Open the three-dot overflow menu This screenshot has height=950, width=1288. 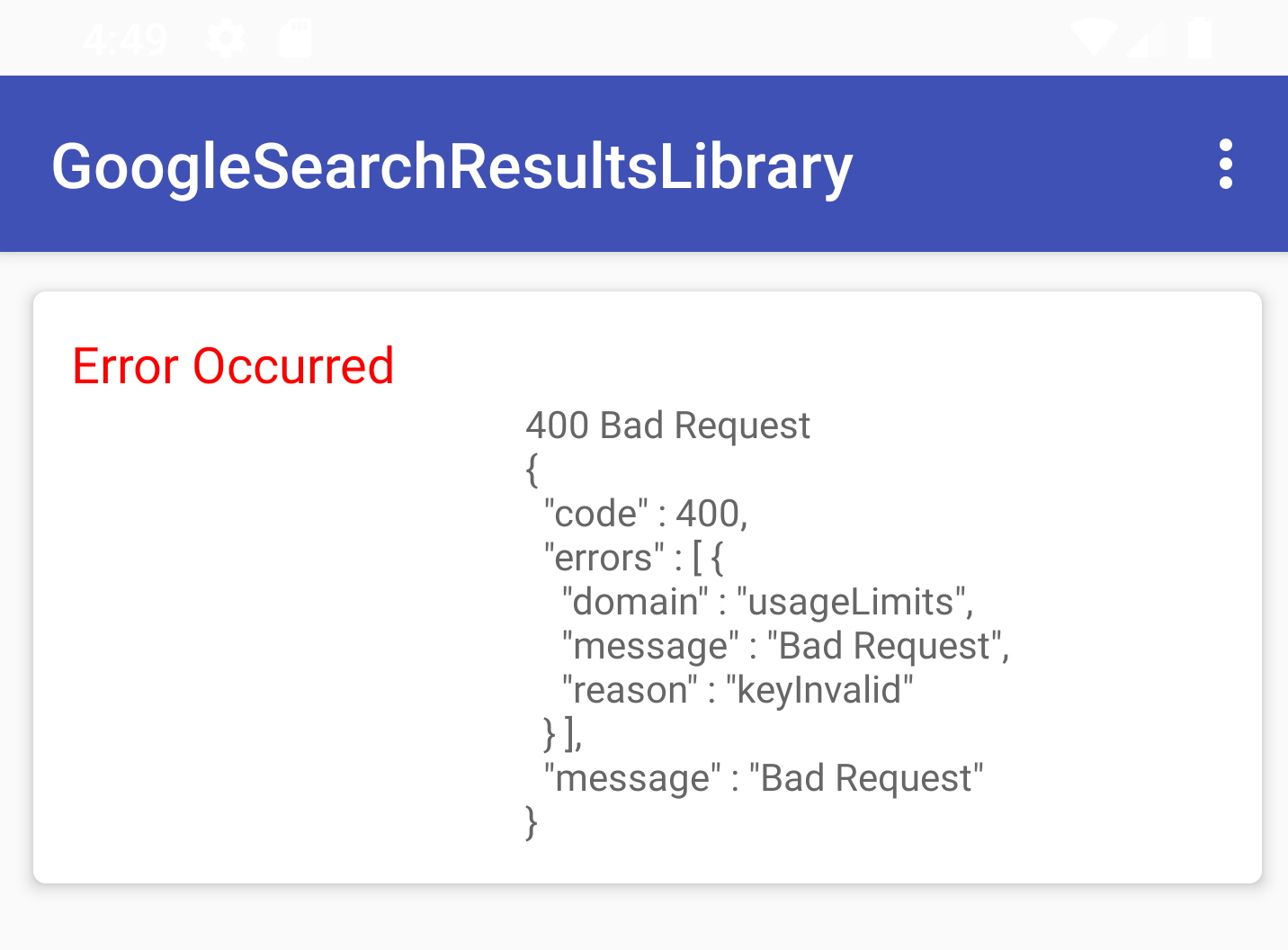point(1225,164)
